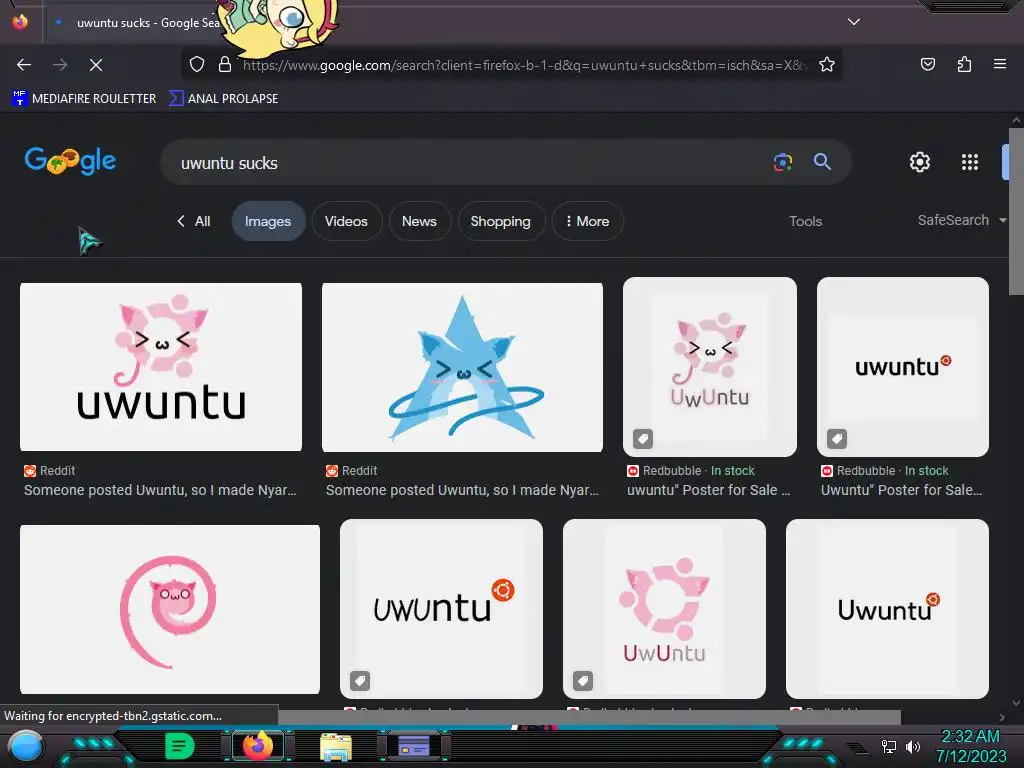The width and height of the screenshot is (1024, 768).
Task: Click the magnifying glass search button
Action: pyautogui.click(x=822, y=162)
